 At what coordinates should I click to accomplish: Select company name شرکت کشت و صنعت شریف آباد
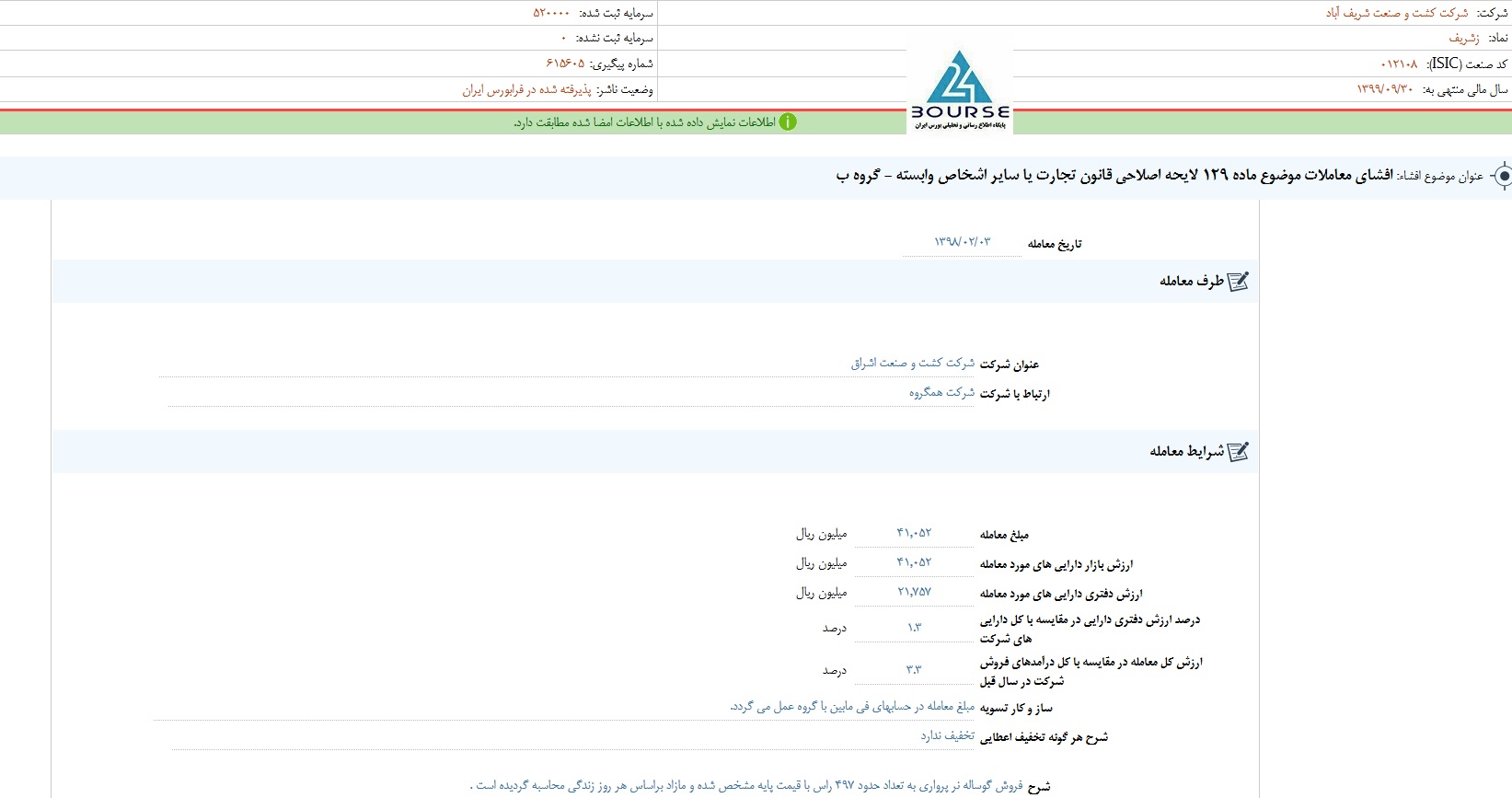pyautogui.click(x=1396, y=13)
